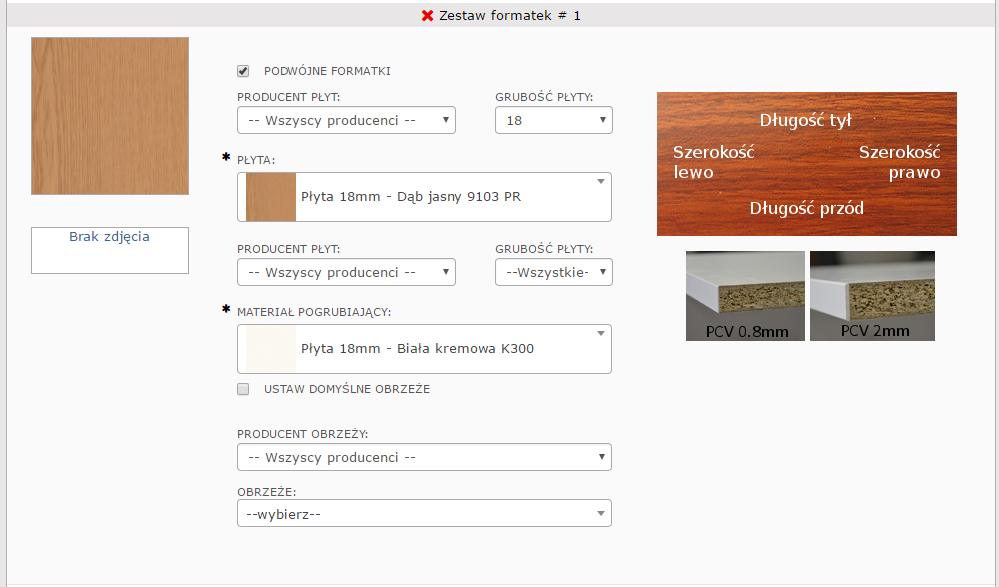
Task: Open Grubość płyty dropdown showing 18
Action: (553, 121)
